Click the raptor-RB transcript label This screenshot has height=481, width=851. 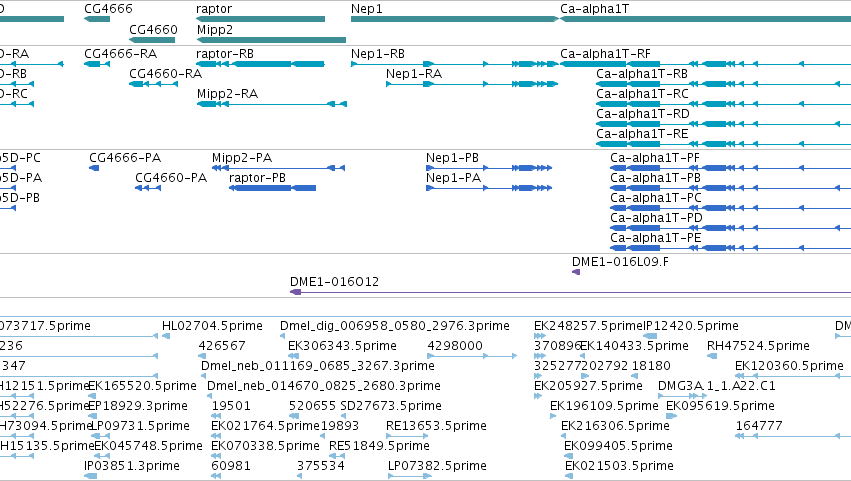(x=225, y=54)
